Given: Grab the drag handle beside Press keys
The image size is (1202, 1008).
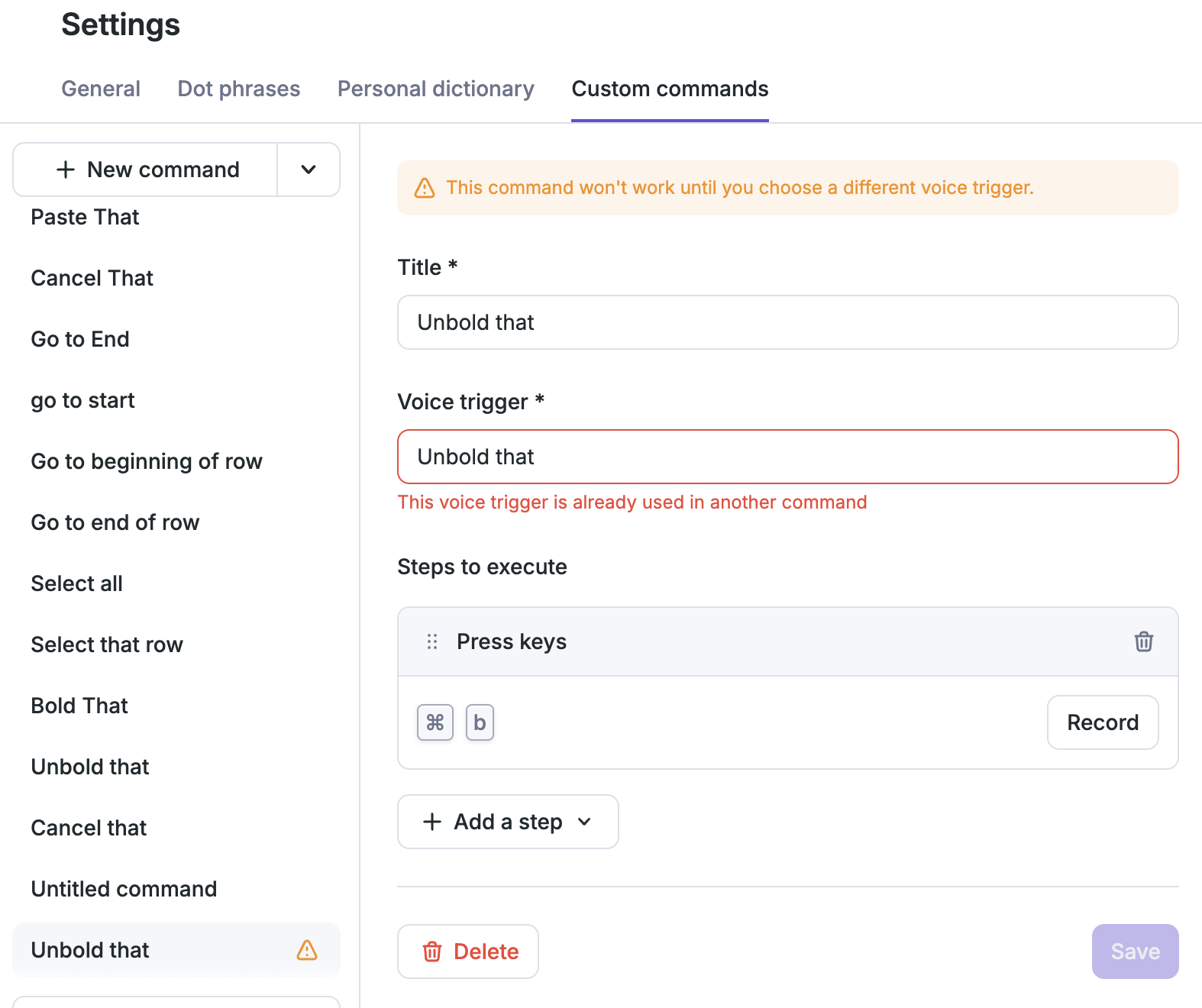Looking at the screenshot, I should 432,641.
